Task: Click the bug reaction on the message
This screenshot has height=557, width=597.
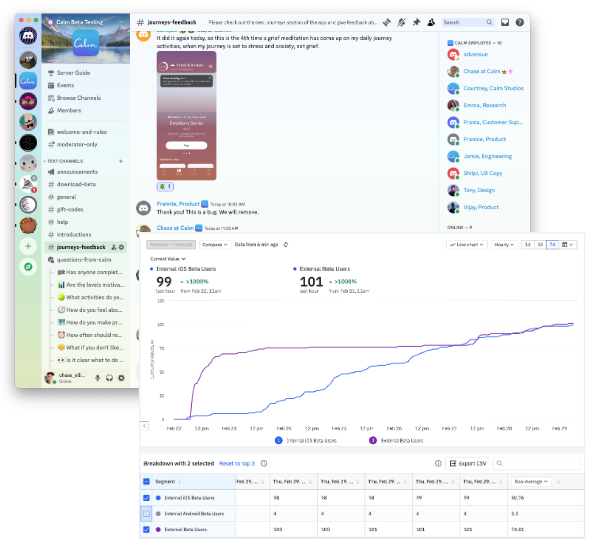Action: coord(165,187)
